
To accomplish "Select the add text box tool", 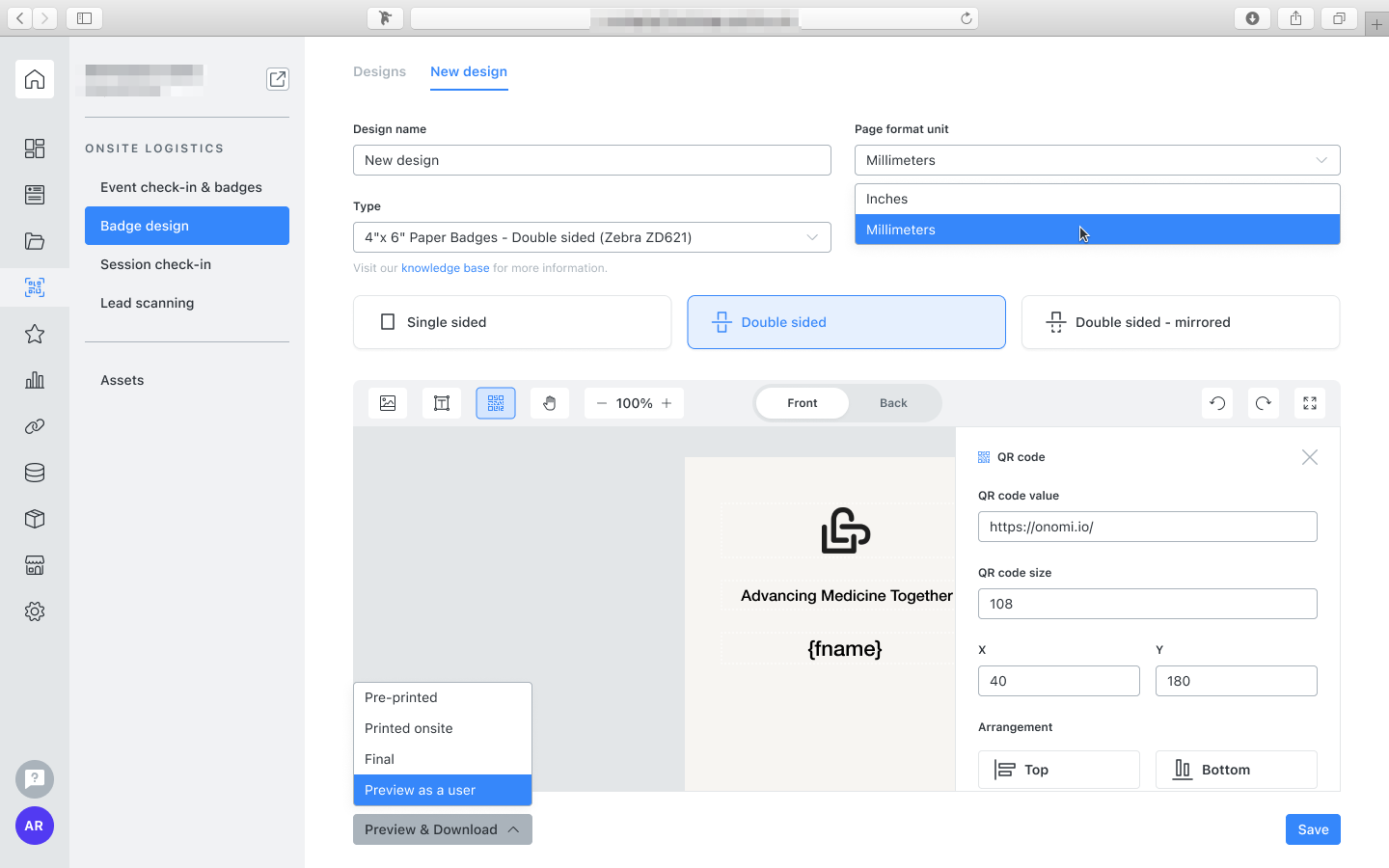I will pos(442,403).
